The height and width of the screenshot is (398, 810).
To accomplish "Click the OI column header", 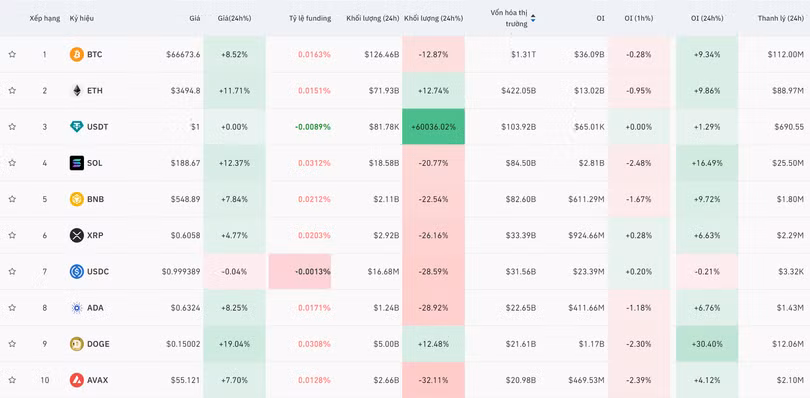I will tap(600, 18).
